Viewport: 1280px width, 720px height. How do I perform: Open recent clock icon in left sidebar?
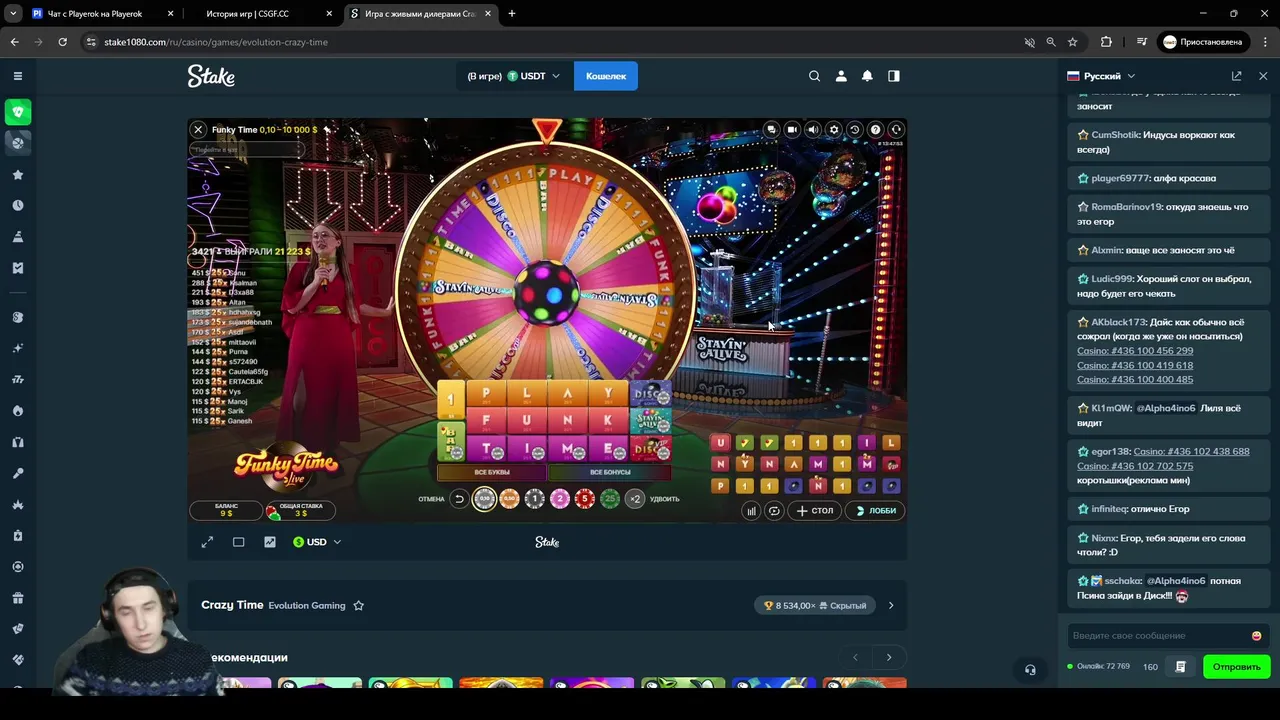pos(18,206)
